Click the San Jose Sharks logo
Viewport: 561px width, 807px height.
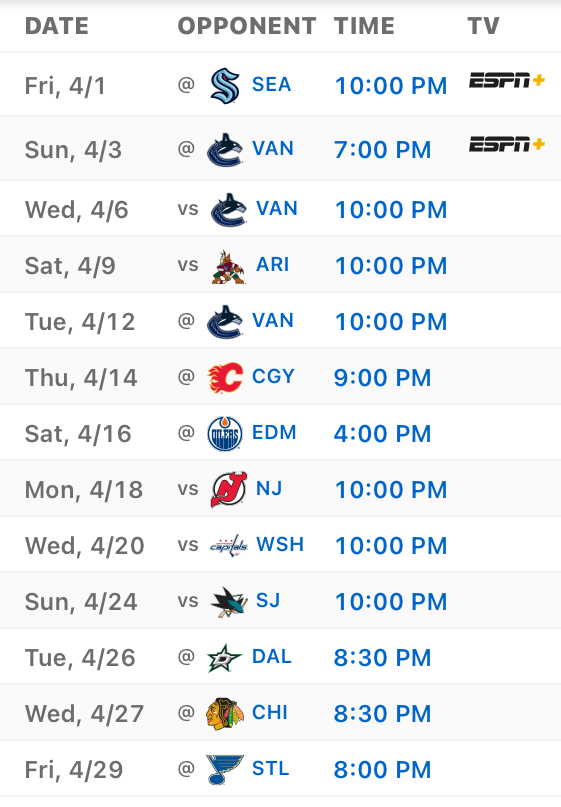tap(229, 602)
